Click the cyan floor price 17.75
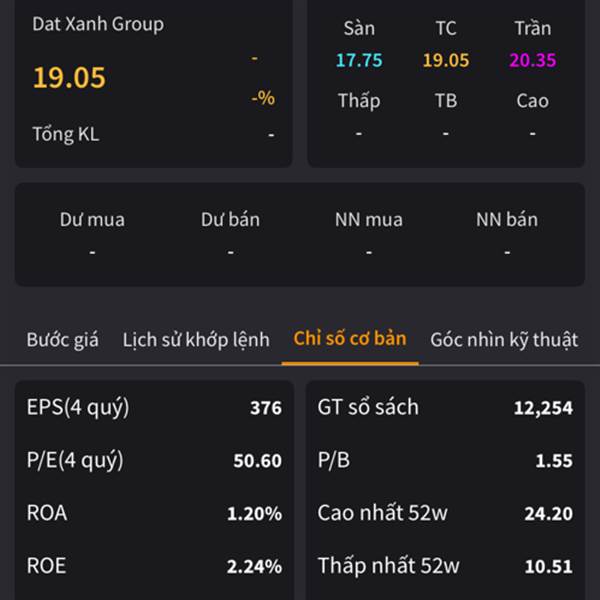This screenshot has width=600, height=600. 359,60
